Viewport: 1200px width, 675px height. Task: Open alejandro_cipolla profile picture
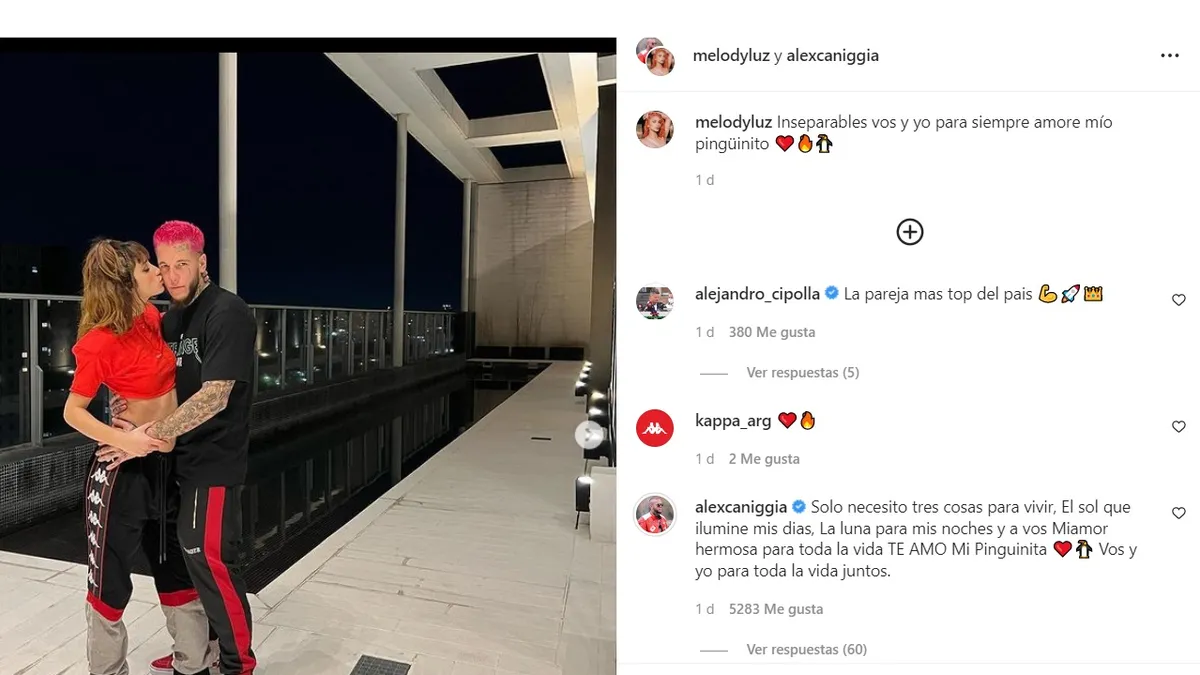(655, 301)
